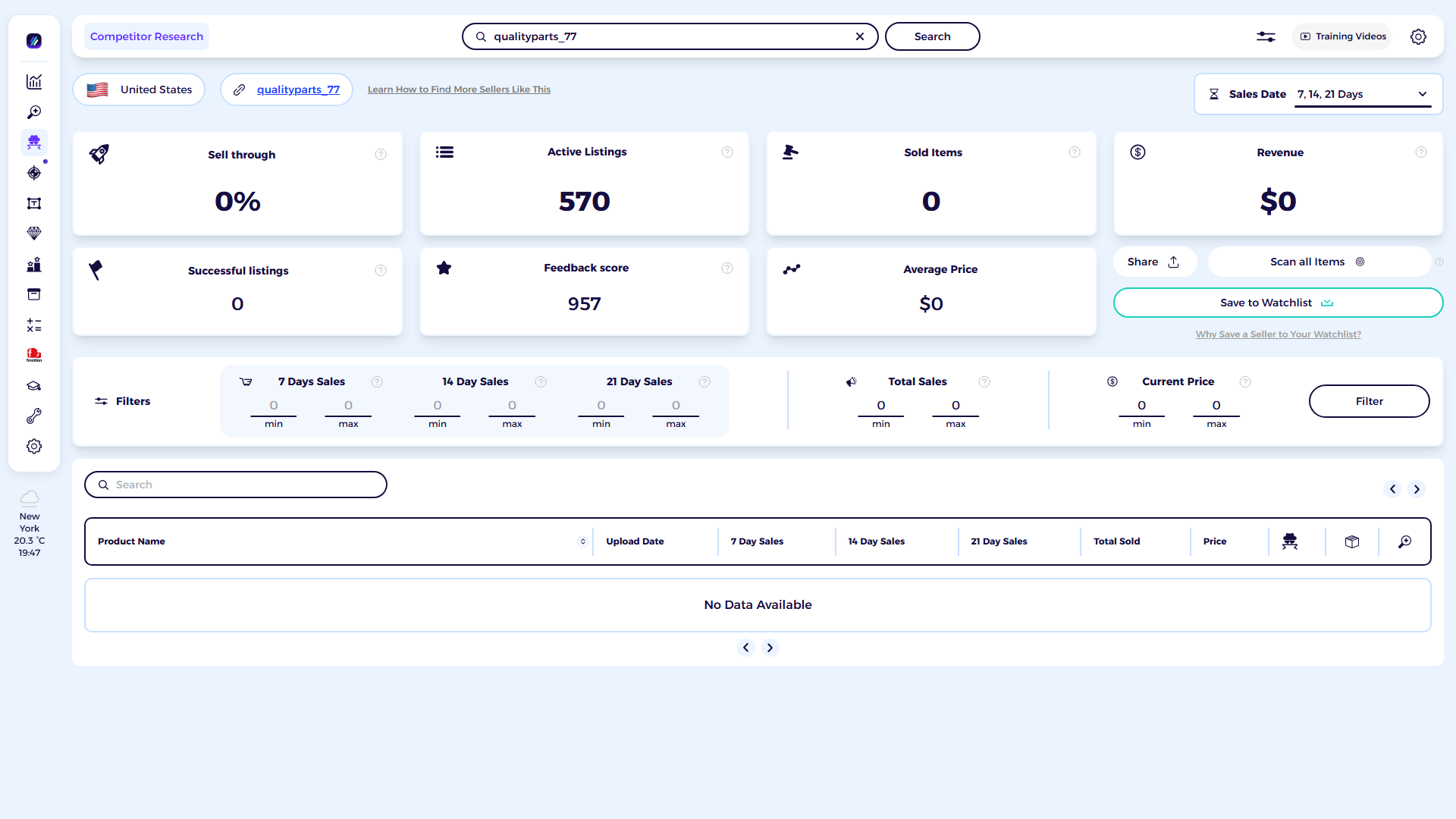This screenshot has height=819, width=1456.
Task: Click next arrow above table right
Action: click(1417, 489)
